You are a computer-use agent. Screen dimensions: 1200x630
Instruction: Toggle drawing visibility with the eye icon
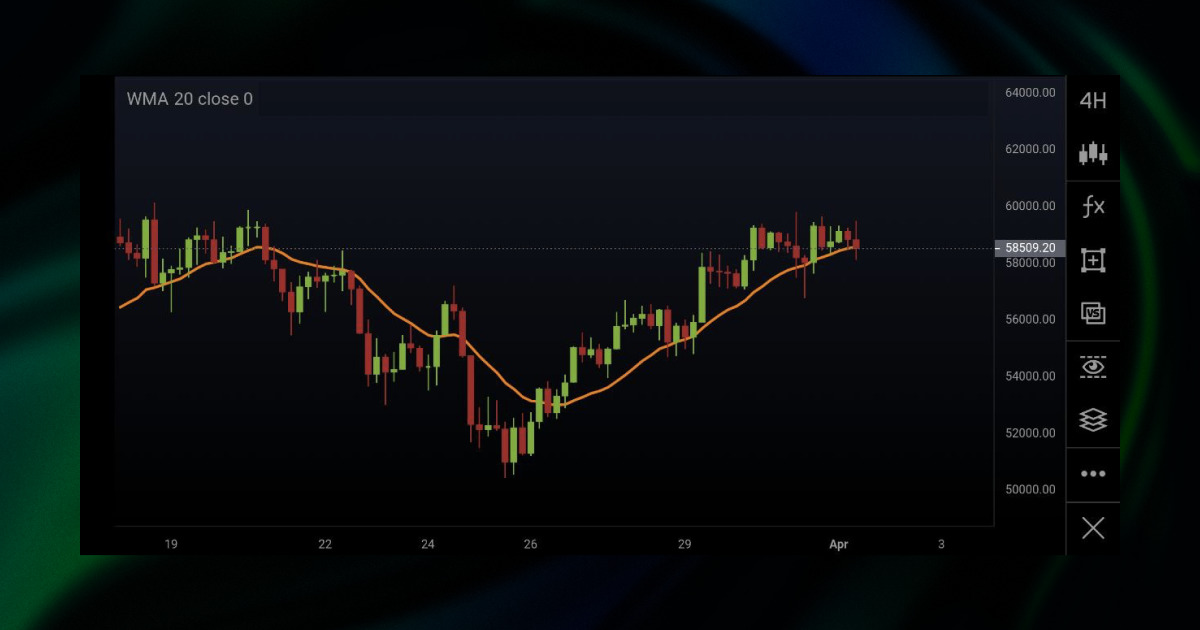1093,367
